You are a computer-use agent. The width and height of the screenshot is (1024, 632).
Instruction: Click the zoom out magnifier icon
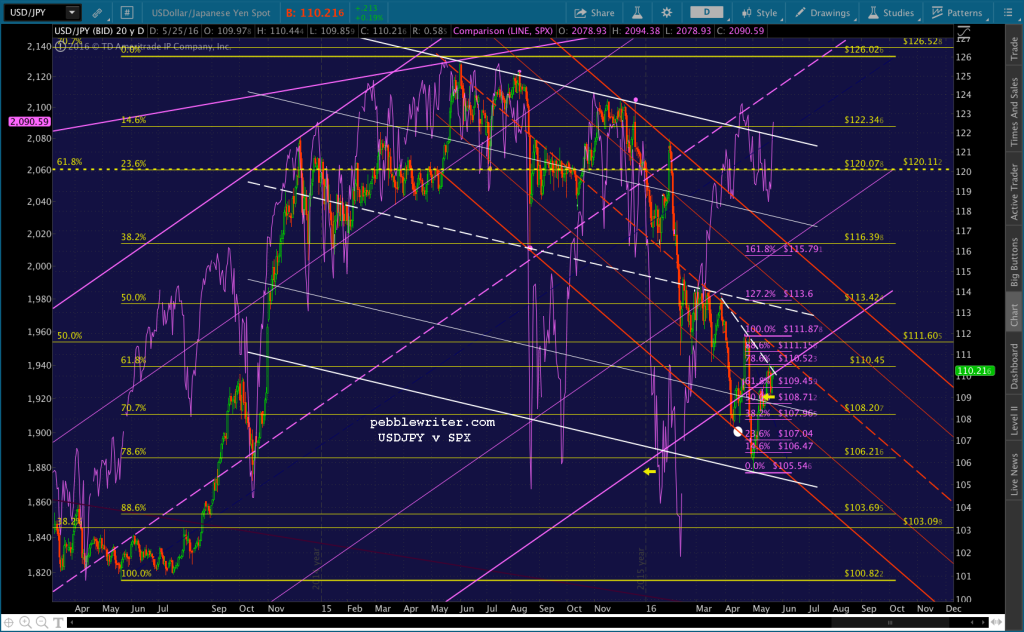click(x=42, y=622)
